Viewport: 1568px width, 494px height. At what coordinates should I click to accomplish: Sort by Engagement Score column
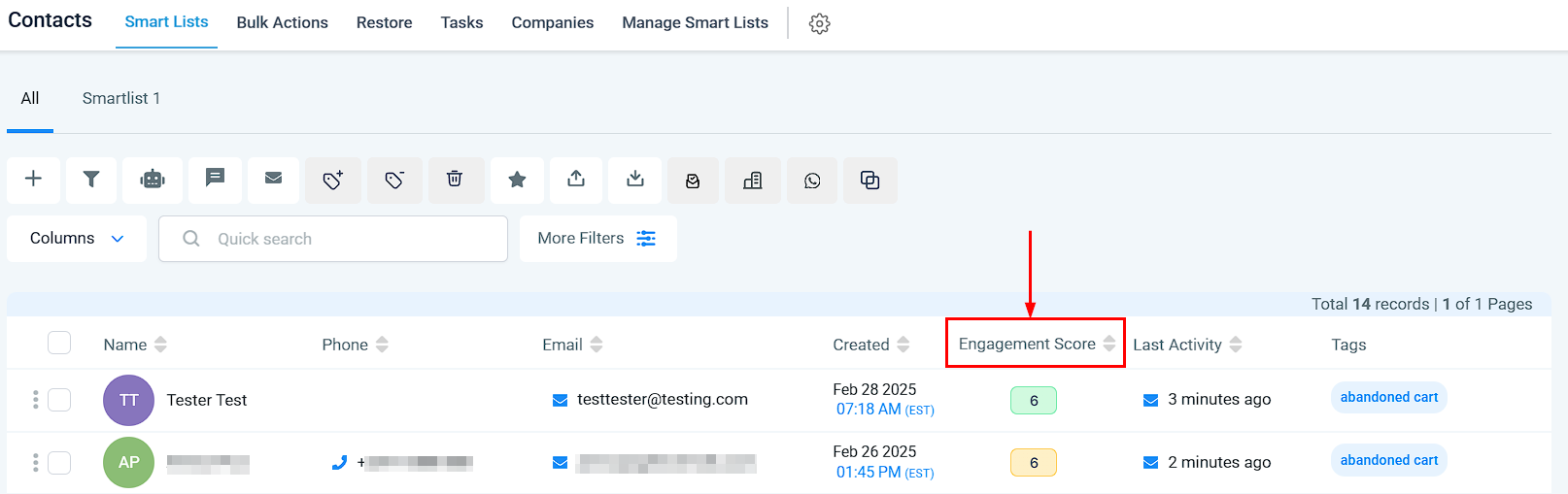point(1108,344)
